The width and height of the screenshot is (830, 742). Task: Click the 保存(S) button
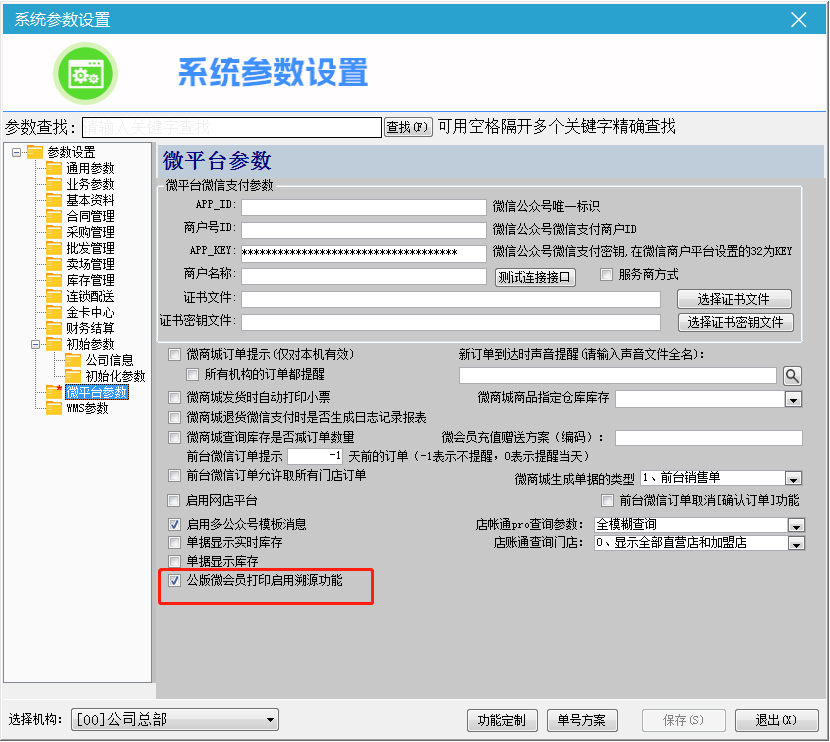coord(683,720)
